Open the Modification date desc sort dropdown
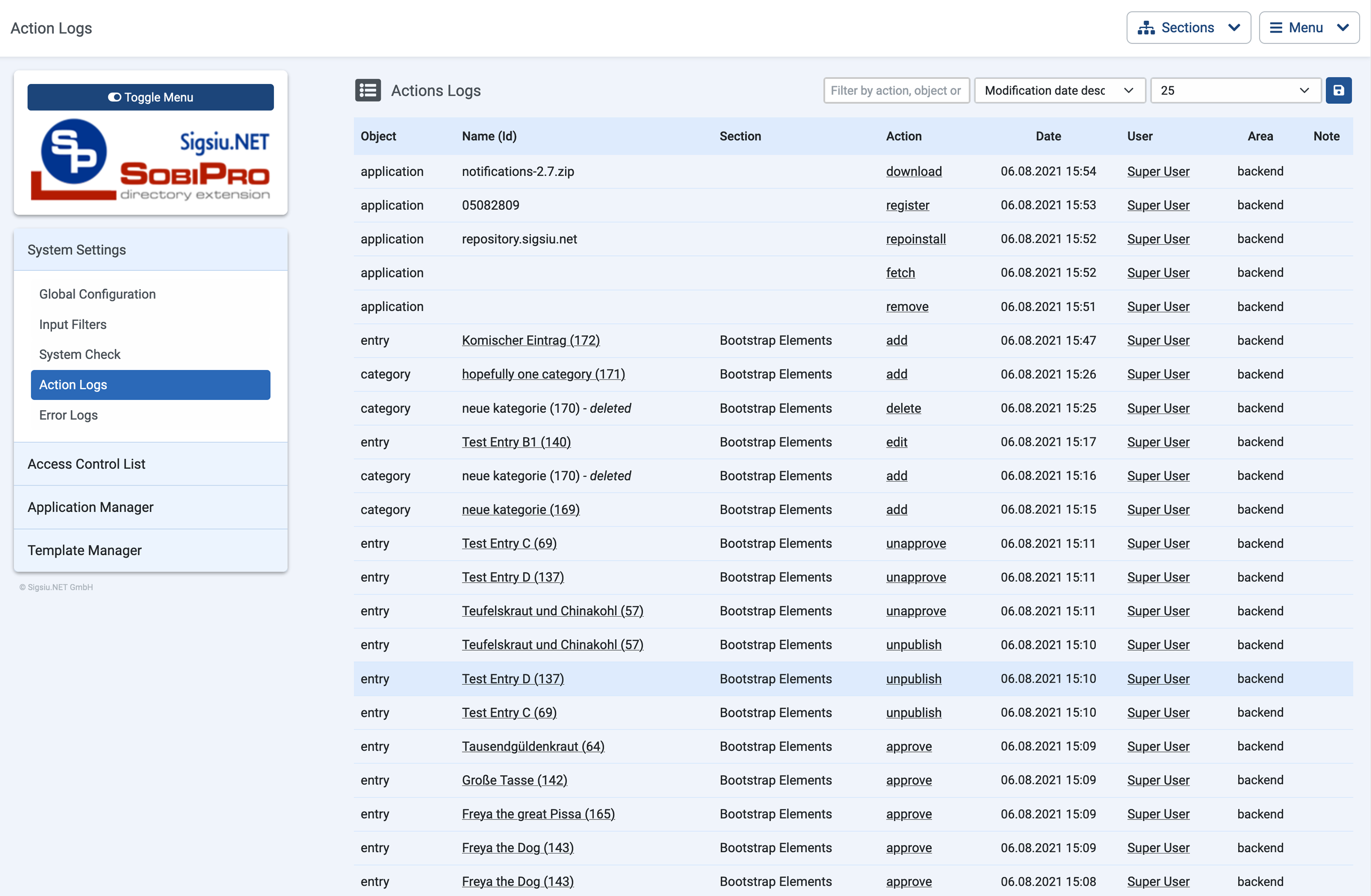 point(1059,90)
